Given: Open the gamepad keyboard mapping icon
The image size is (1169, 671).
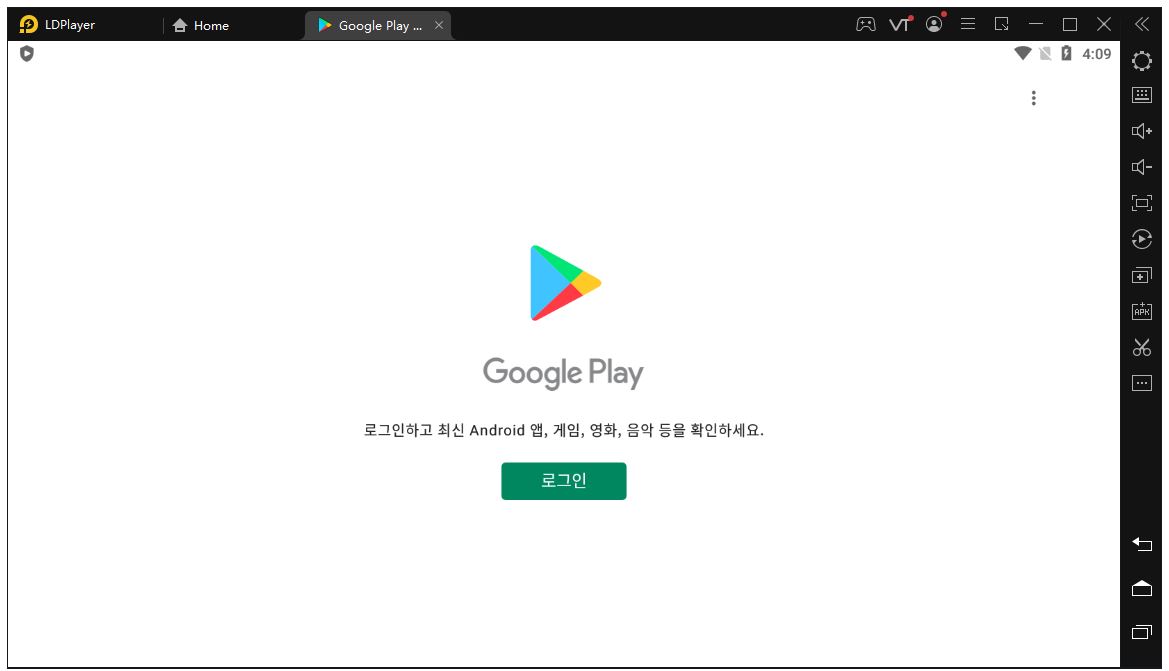Looking at the screenshot, I should pyautogui.click(x=866, y=25).
